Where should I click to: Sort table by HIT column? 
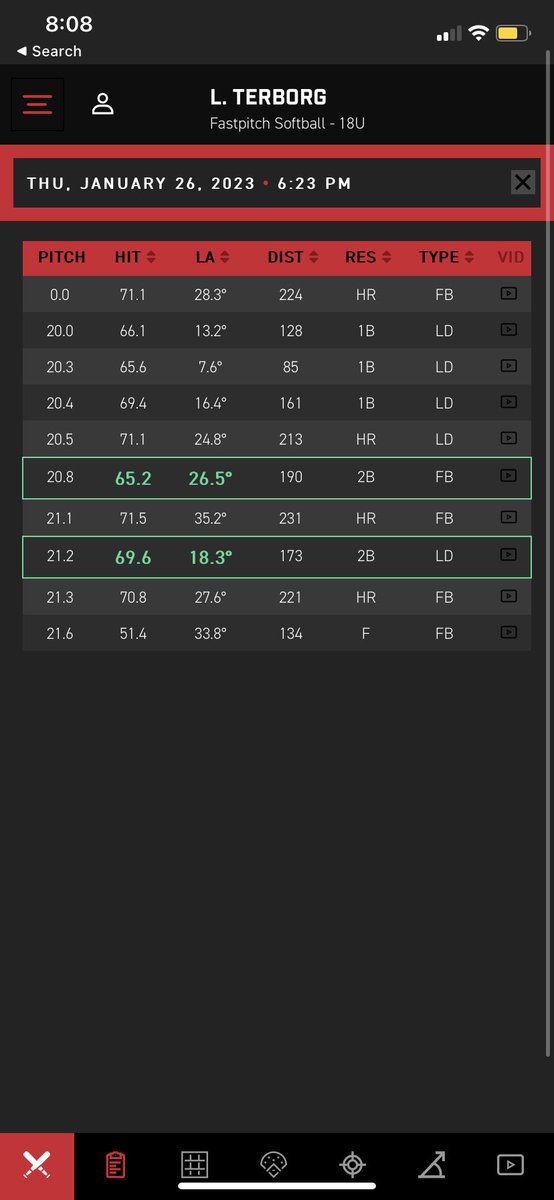coord(135,257)
